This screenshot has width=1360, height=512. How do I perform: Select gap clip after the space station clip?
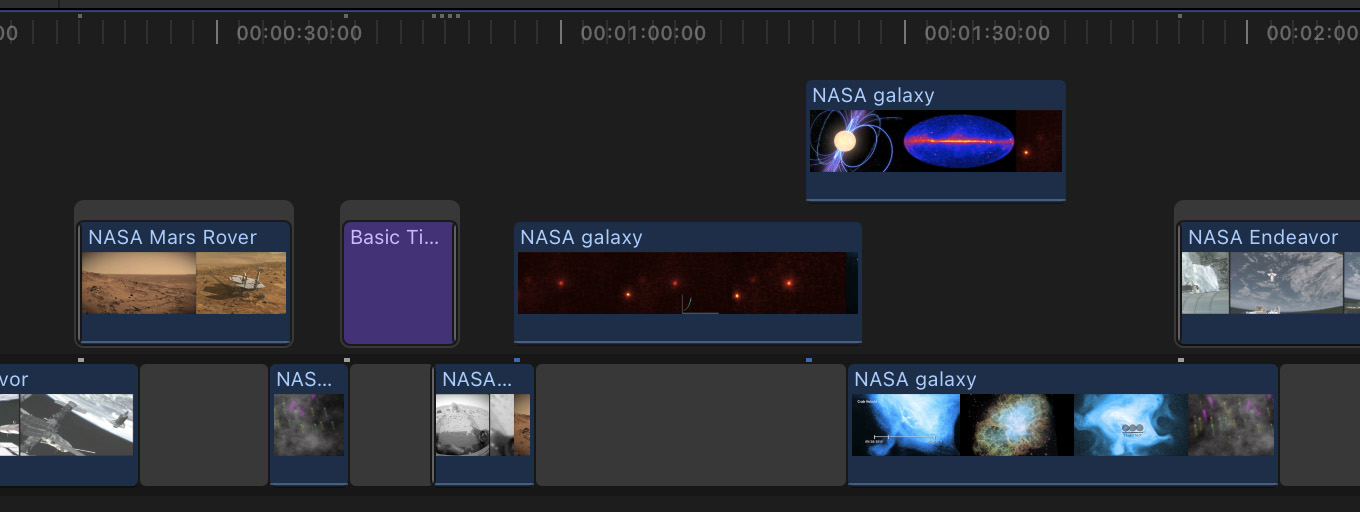[x=204, y=425]
